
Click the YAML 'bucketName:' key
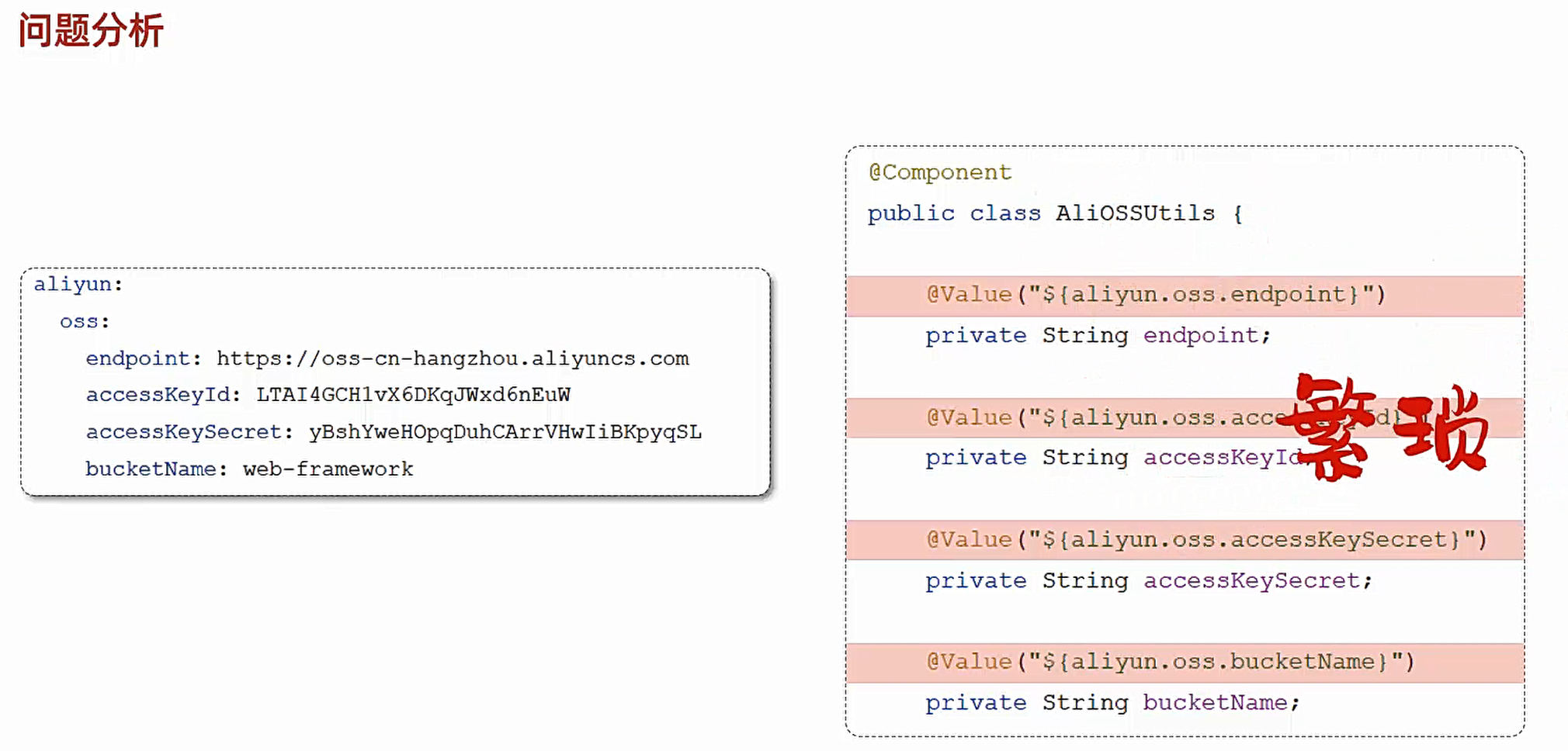coord(157,469)
